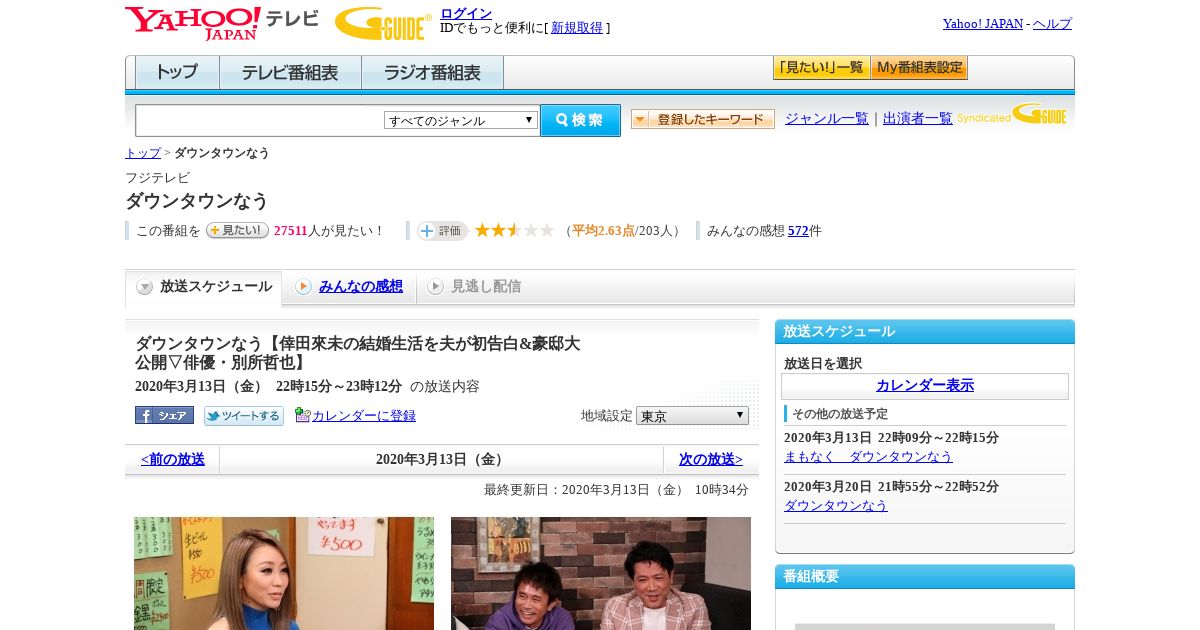1200x630 pixels.
Task: Focus the keyword search input field
Action: [x=259, y=120]
